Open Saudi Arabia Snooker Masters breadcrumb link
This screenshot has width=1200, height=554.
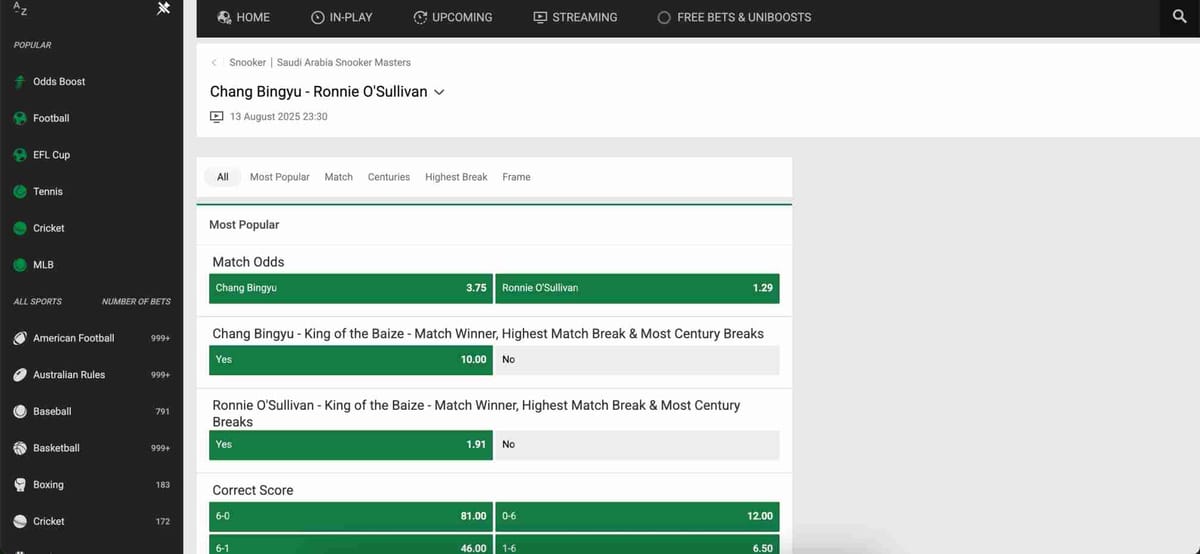[344, 62]
